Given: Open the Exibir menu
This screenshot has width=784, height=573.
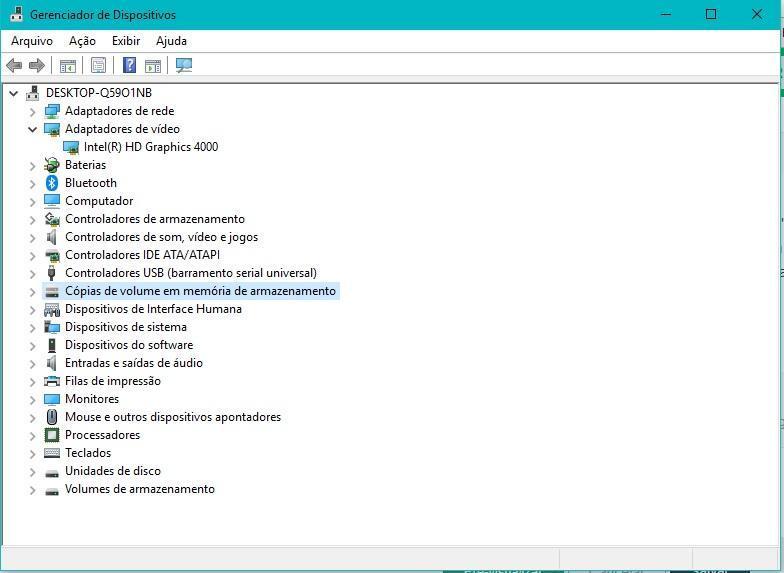Looking at the screenshot, I should tap(126, 41).
